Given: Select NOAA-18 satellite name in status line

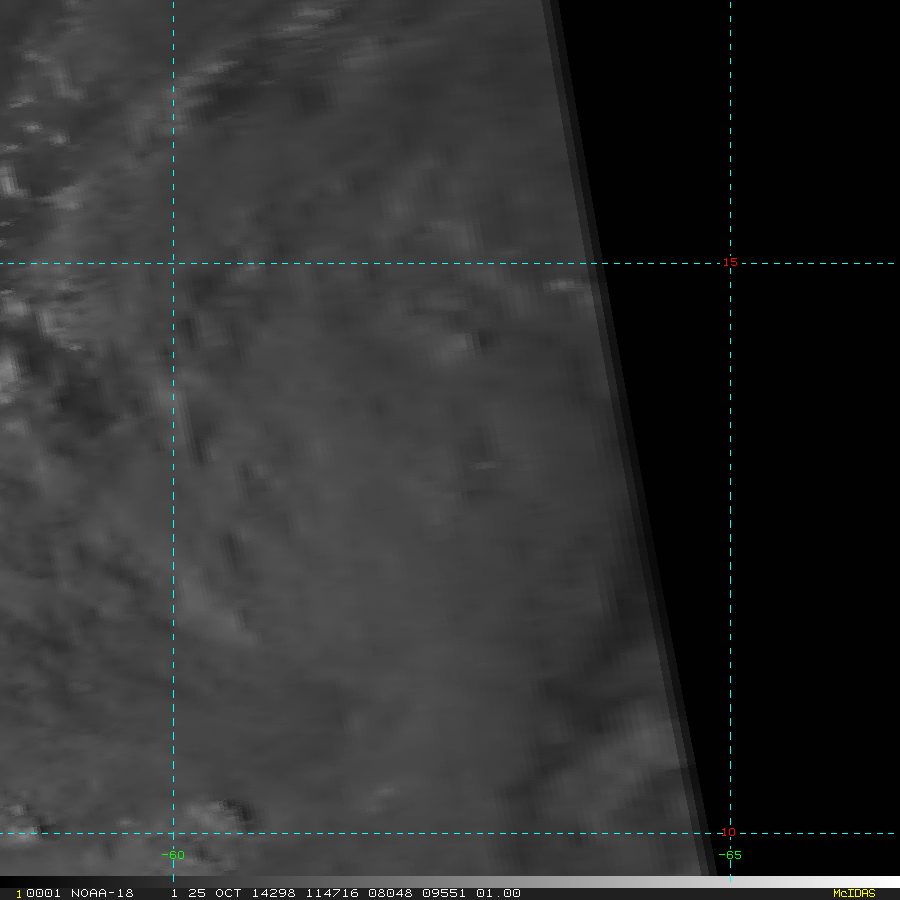Looking at the screenshot, I should point(102,893).
